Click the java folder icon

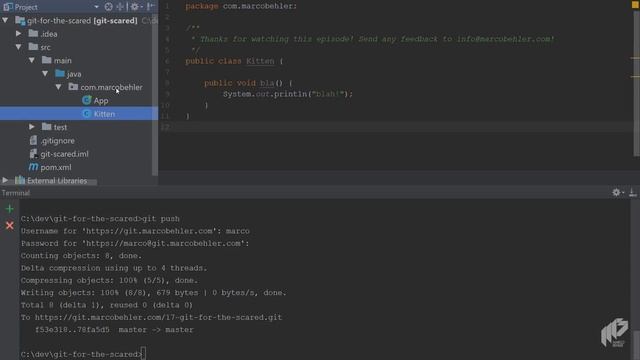coord(60,73)
